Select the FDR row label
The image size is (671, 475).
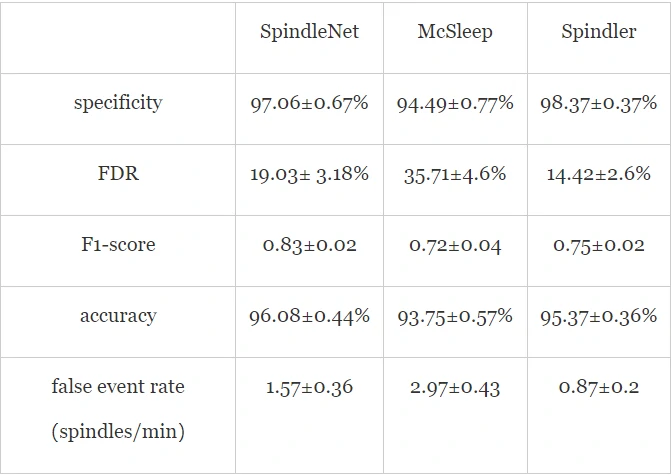[118, 174]
